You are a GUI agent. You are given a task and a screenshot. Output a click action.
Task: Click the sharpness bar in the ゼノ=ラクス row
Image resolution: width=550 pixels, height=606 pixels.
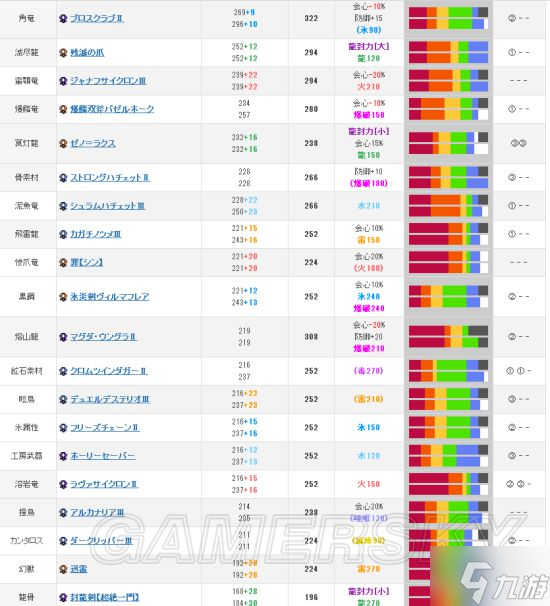click(x=448, y=143)
